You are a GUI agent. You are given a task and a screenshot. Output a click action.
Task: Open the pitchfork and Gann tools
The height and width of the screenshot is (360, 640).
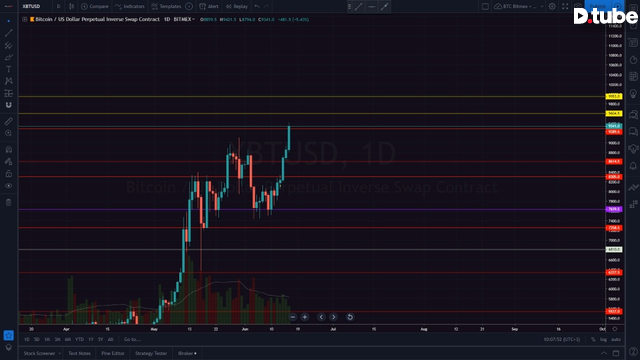tap(9, 45)
